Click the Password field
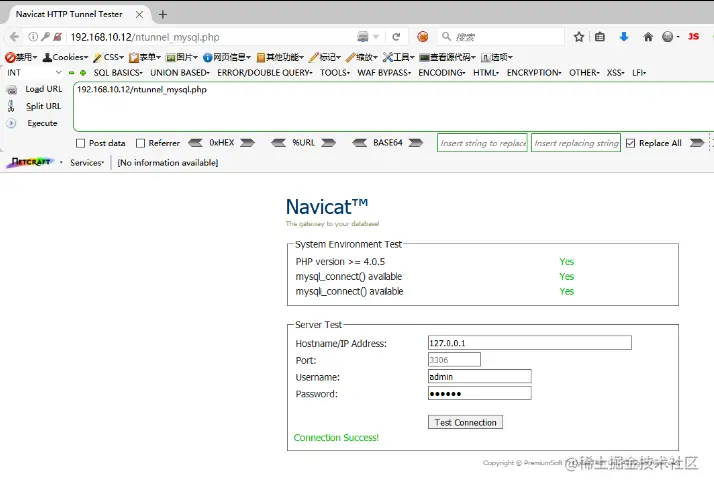Viewport: 714px width, 487px height. click(479, 393)
